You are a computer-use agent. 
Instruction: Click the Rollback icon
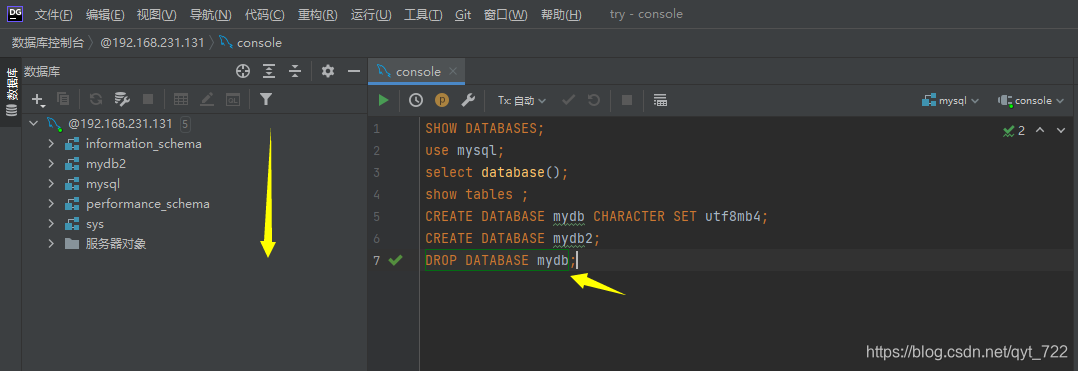594,100
